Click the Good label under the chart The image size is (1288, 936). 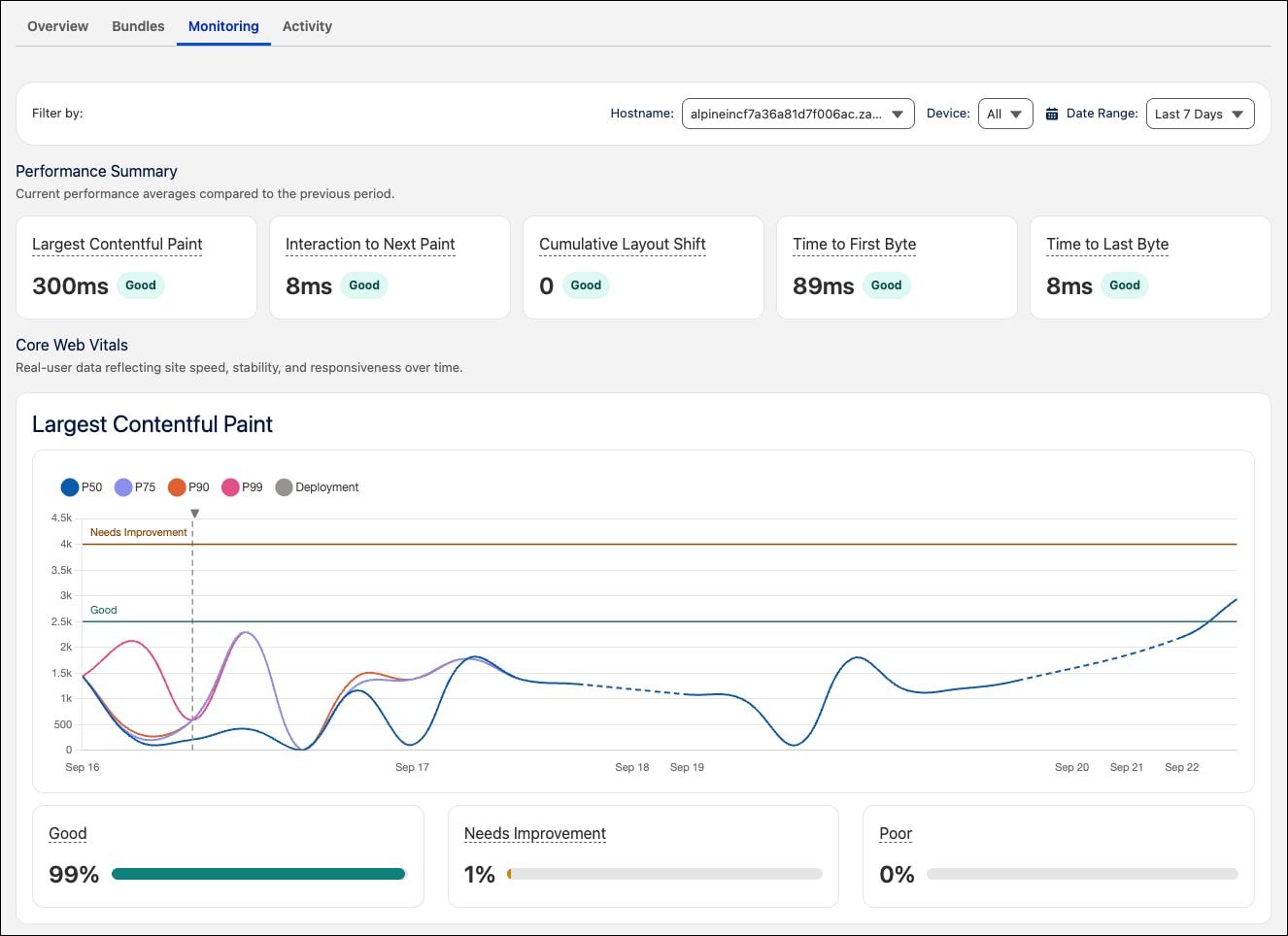[68, 834]
